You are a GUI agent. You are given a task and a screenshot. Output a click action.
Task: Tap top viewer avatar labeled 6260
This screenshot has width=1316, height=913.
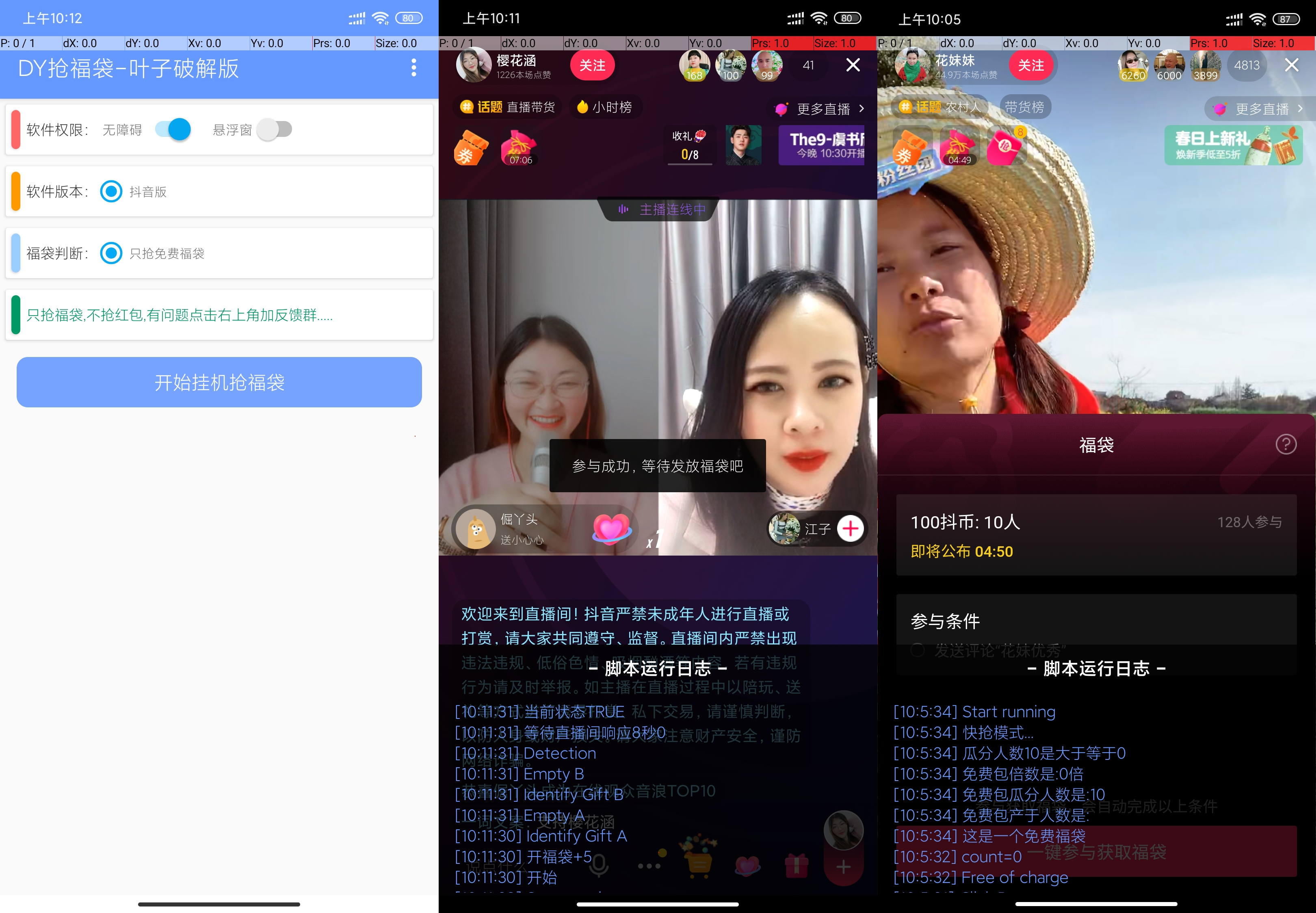pos(1133,65)
